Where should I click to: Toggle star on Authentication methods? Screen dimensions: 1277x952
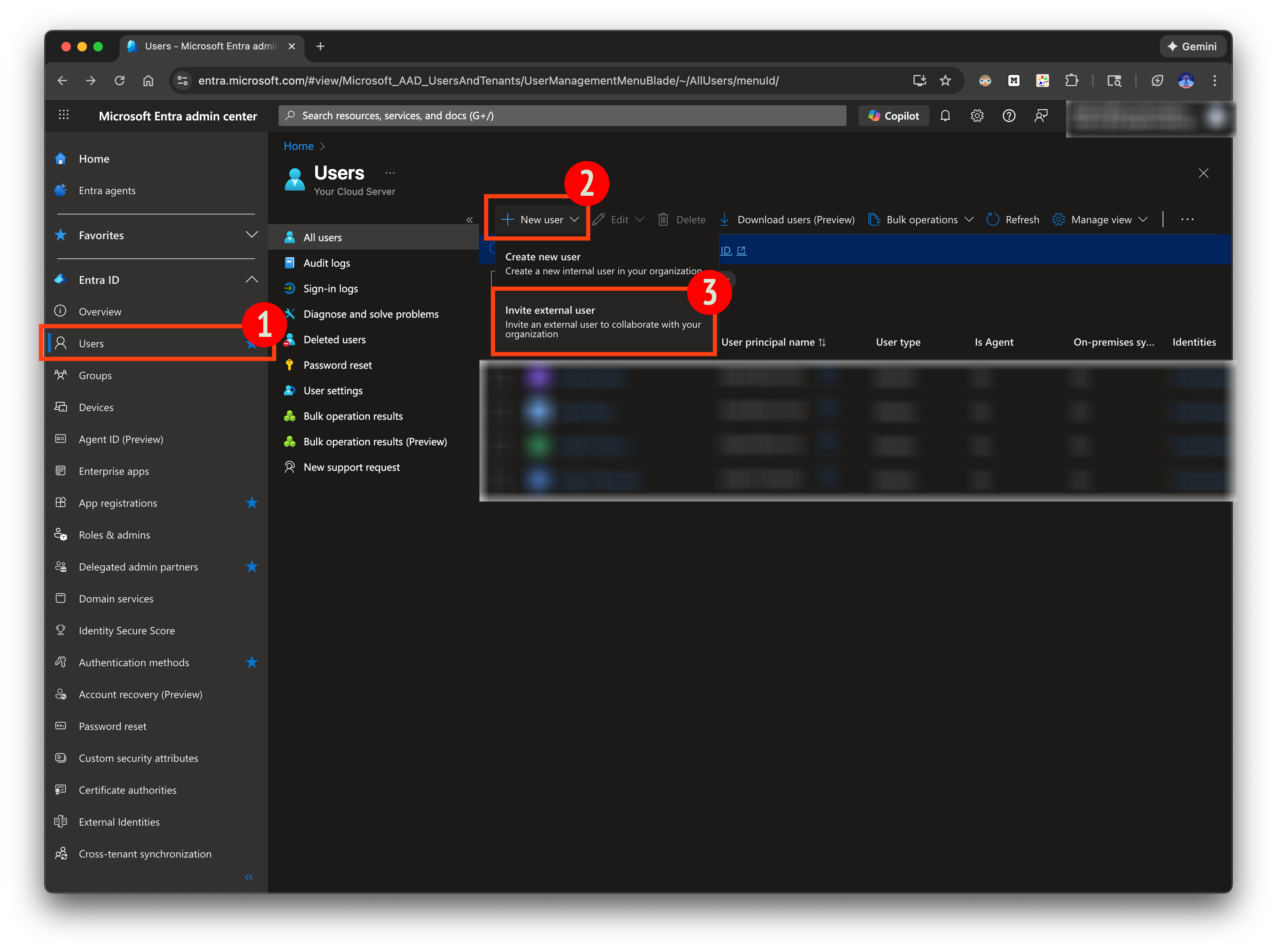tap(252, 662)
